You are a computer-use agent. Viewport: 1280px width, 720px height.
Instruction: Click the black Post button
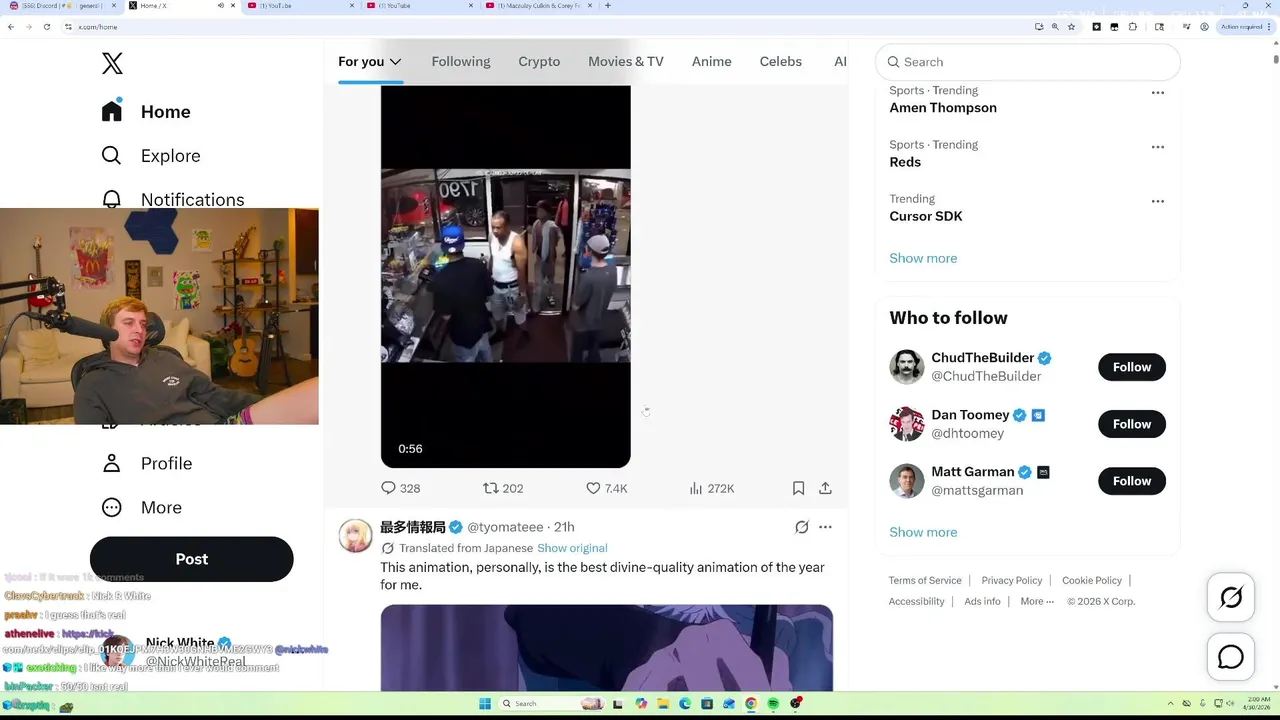tap(191, 559)
